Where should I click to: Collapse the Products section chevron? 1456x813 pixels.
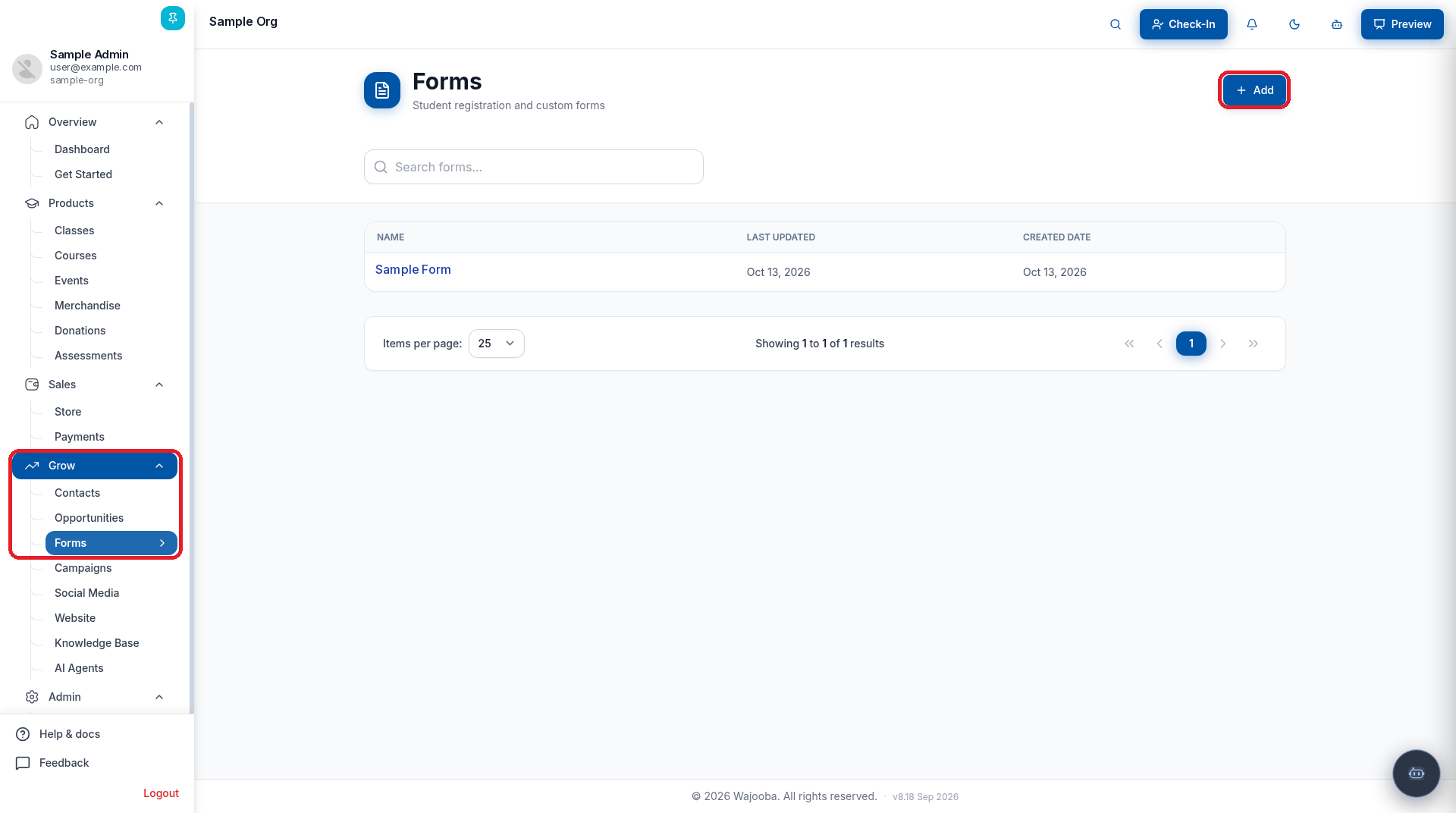pyautogui.click(x=159, y=203)
